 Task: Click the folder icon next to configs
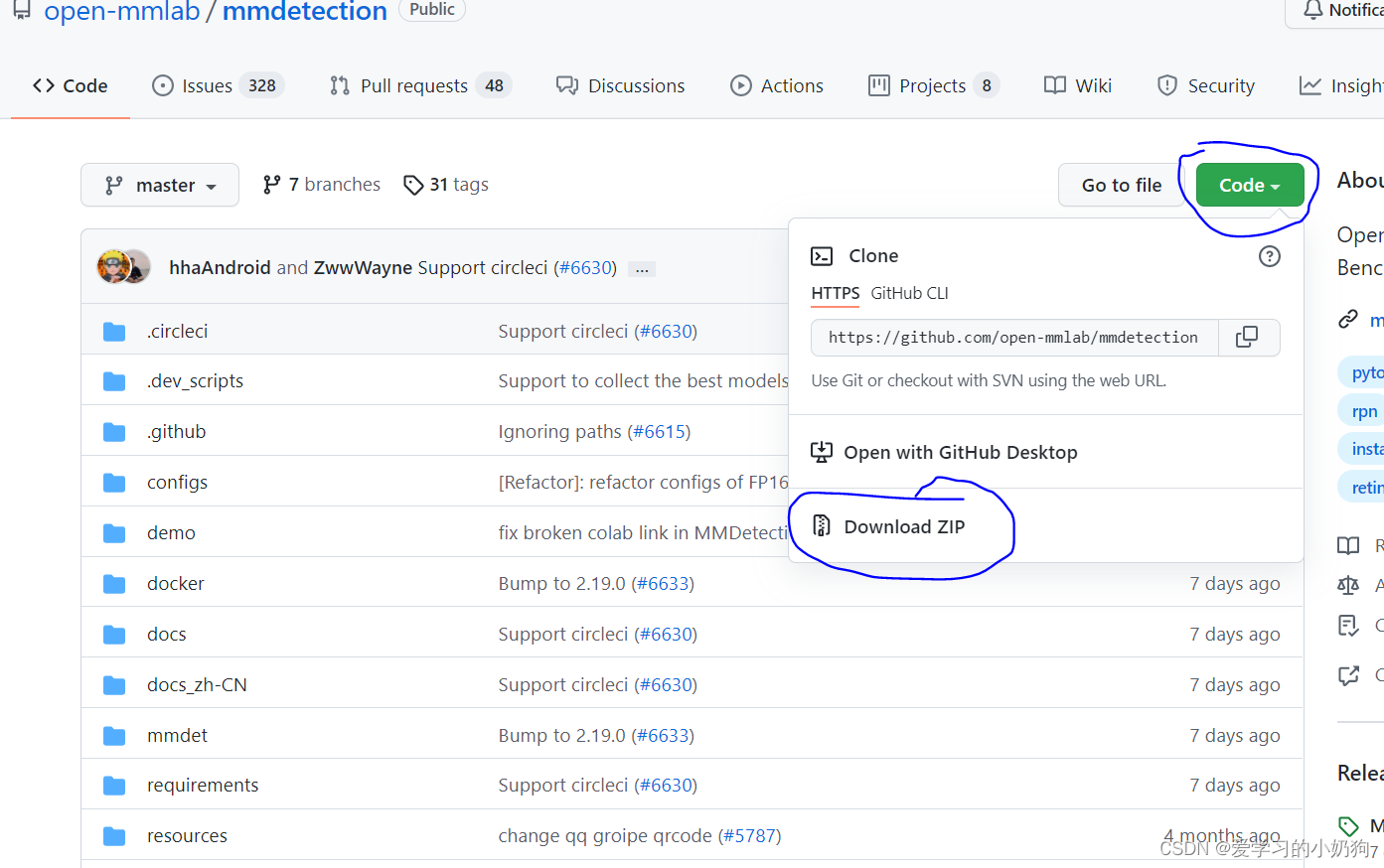pyautogui.click(x=114, y=483)
